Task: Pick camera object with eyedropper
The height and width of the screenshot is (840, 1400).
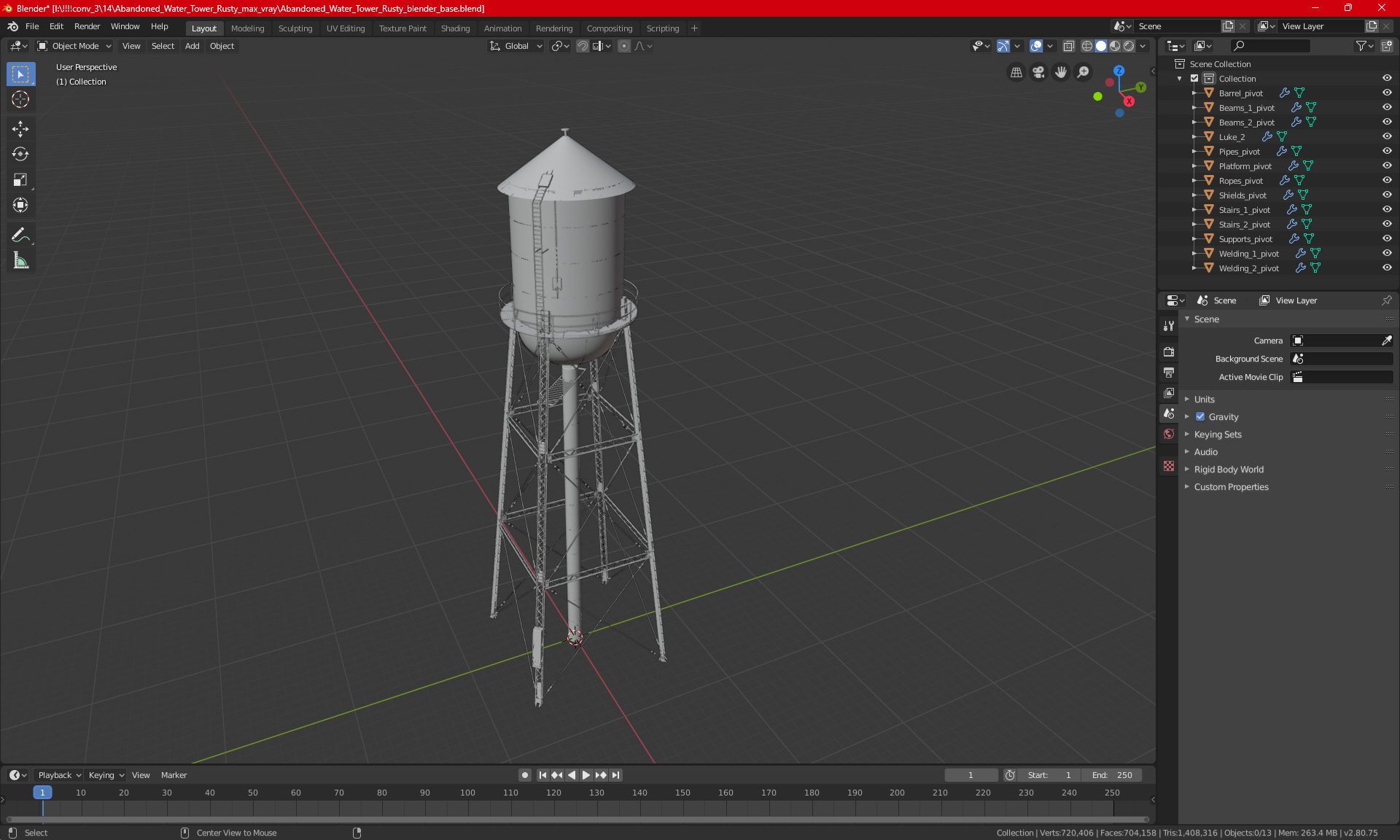Action: pos(1387,341)
